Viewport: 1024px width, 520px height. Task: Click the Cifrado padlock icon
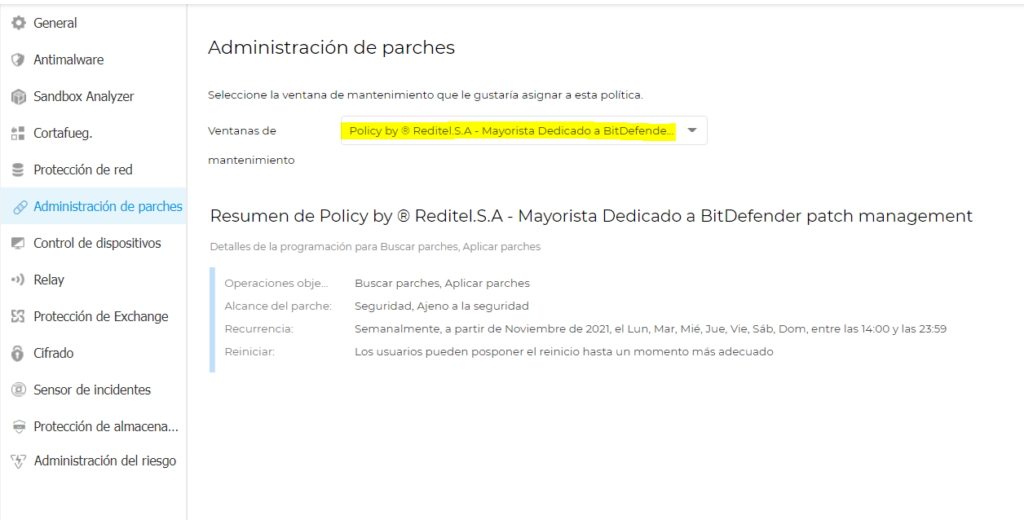[x=18, y=353]
